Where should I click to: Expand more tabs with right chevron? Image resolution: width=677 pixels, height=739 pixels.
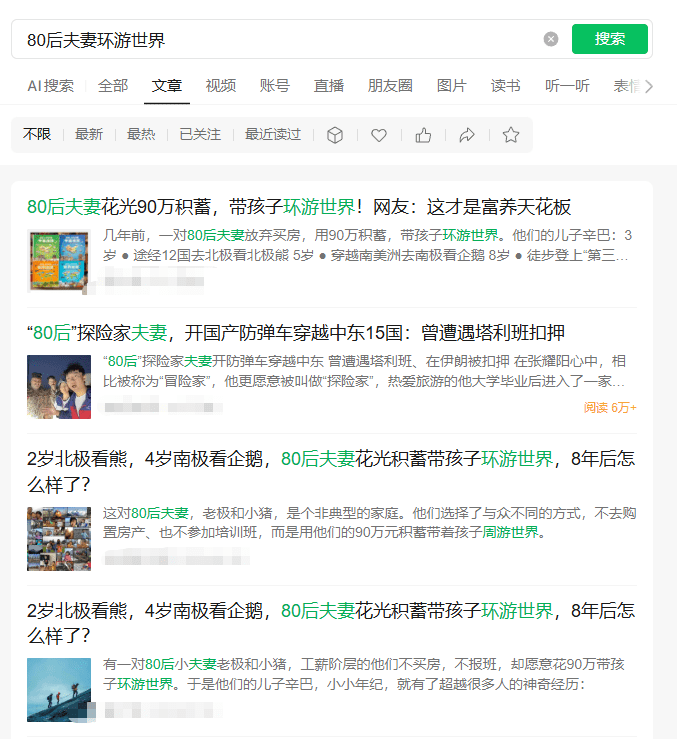click(x=649, y=87)
